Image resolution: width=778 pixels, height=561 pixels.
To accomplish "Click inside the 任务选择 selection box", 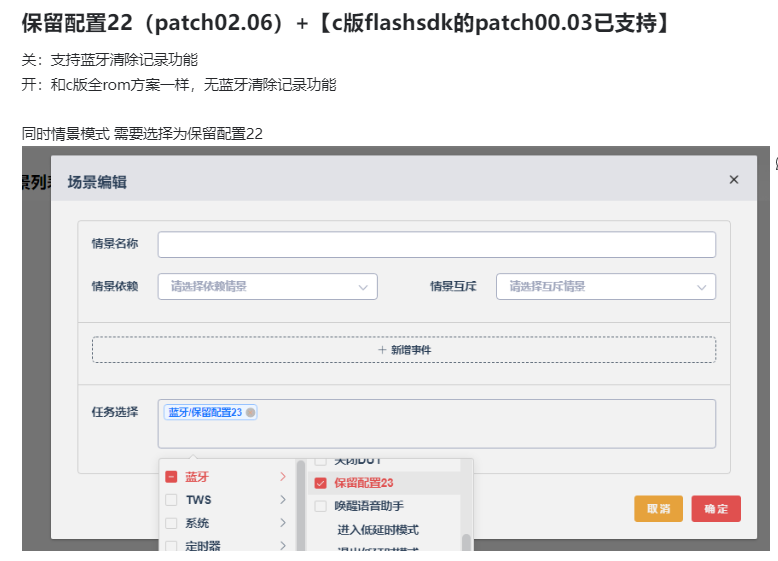I will (437, 424).
